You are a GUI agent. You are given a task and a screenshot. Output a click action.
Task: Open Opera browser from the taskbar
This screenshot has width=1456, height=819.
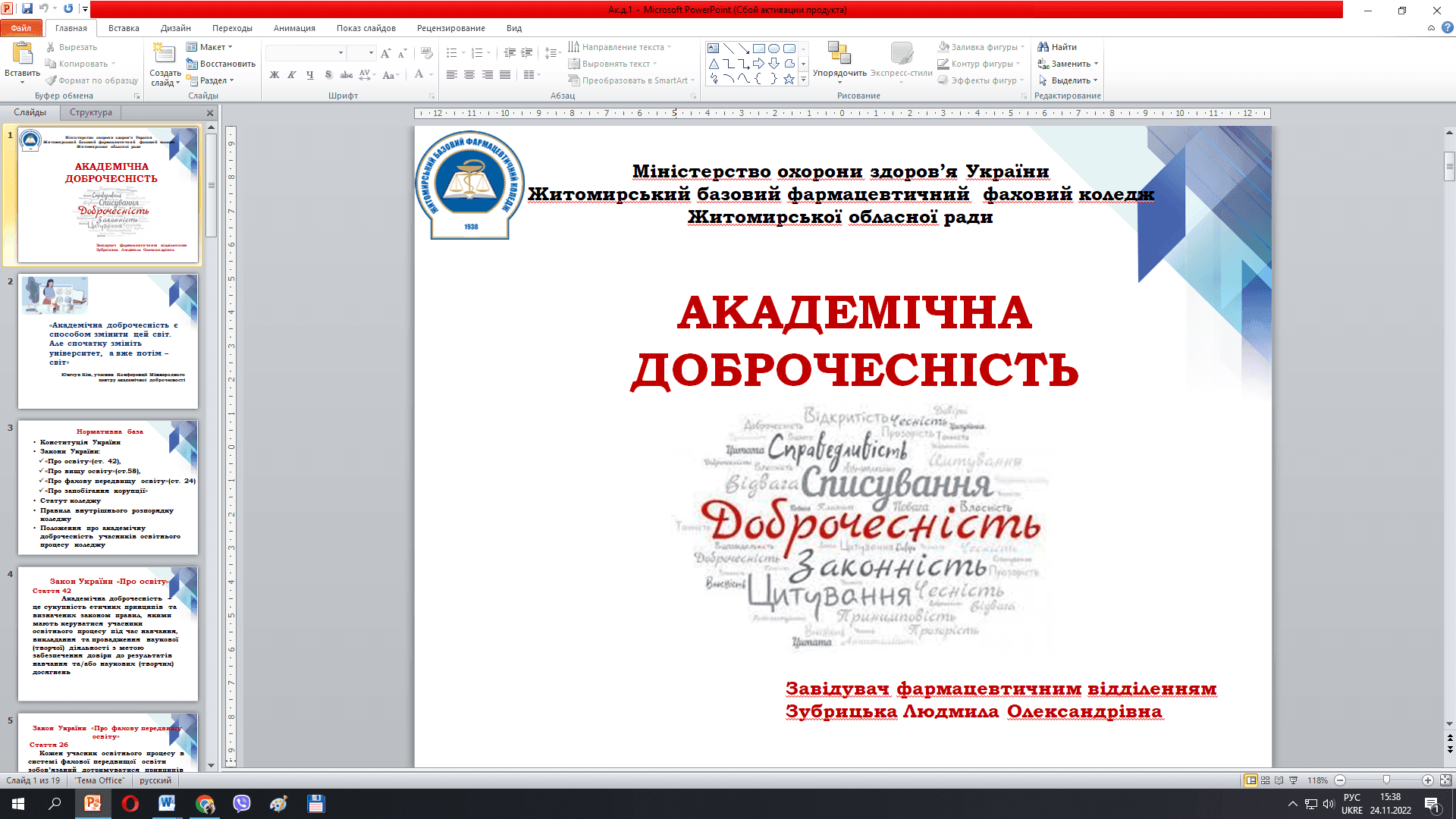(130, 804)
